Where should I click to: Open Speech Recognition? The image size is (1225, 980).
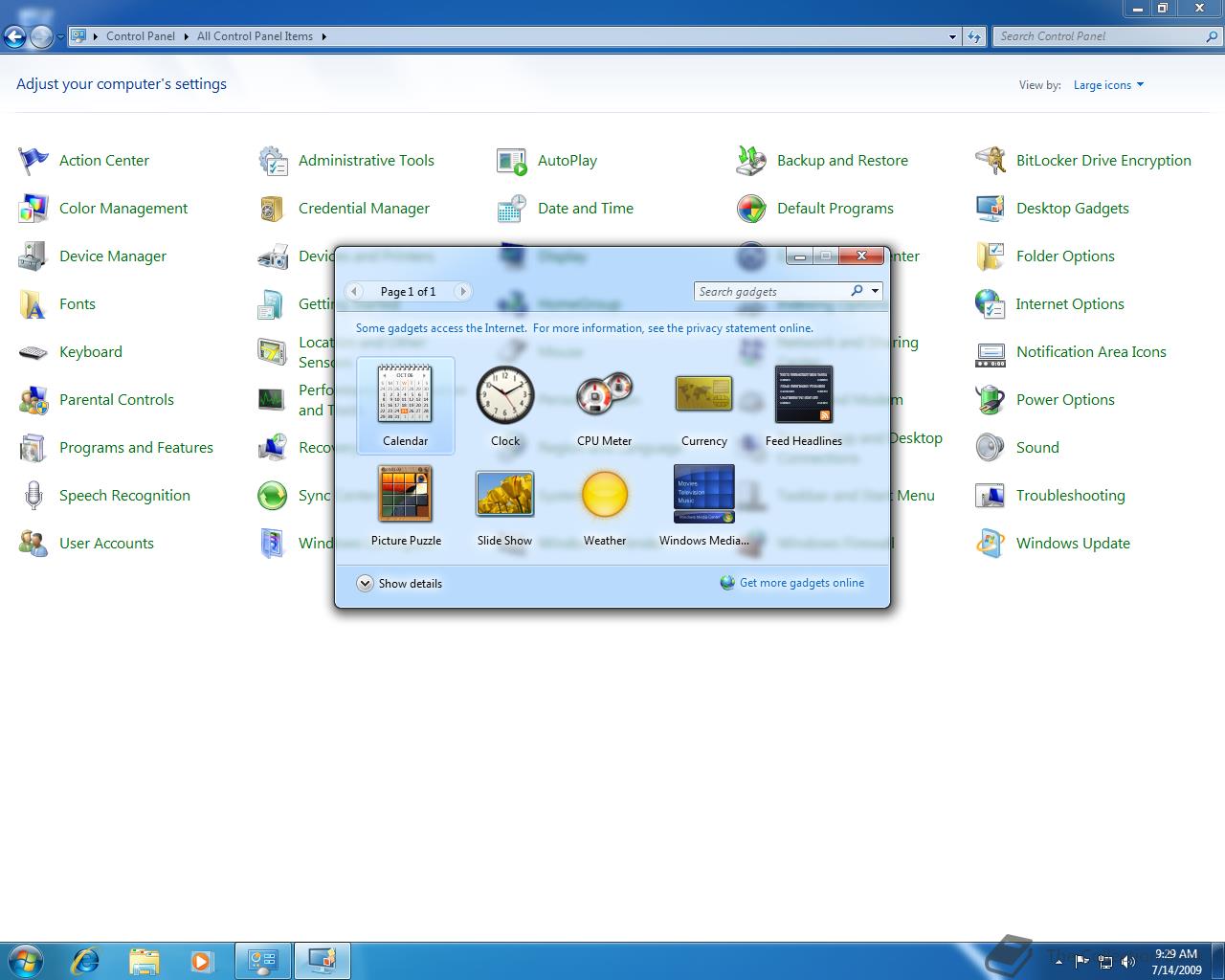tap(104, 496)
